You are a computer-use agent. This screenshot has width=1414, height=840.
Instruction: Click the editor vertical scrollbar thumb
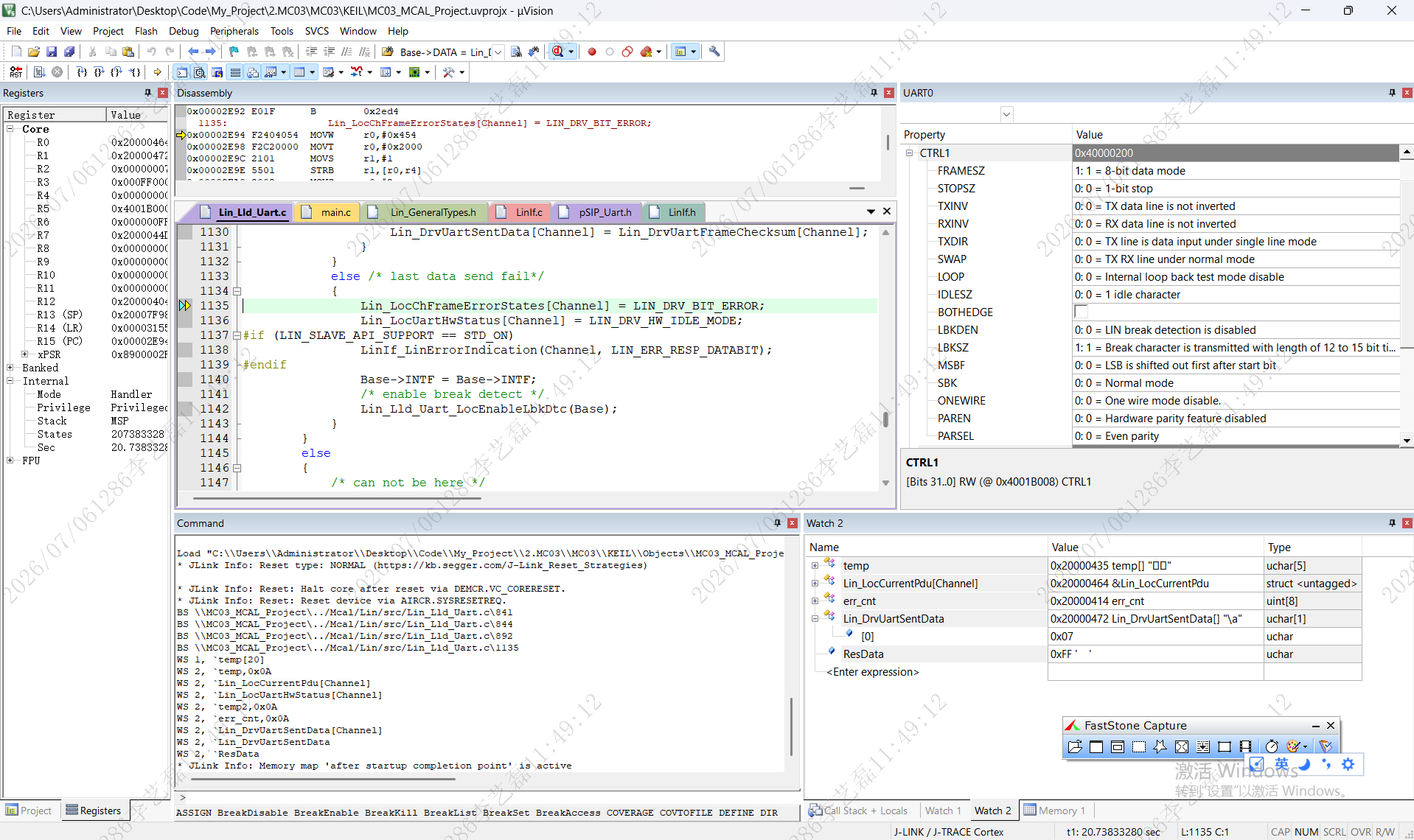click(885, 420)
